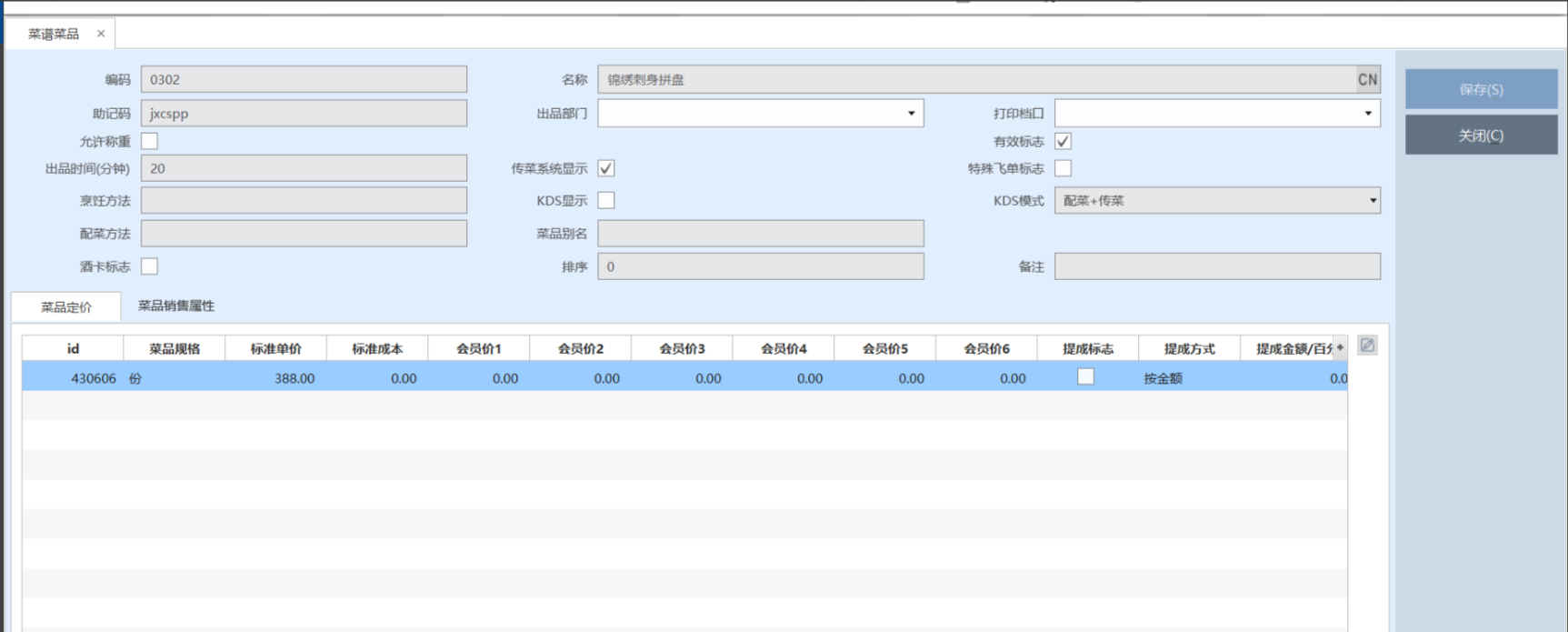Uncheck the 传菜系统显示 checkbox
The image size is (1568, 632).
606,168
